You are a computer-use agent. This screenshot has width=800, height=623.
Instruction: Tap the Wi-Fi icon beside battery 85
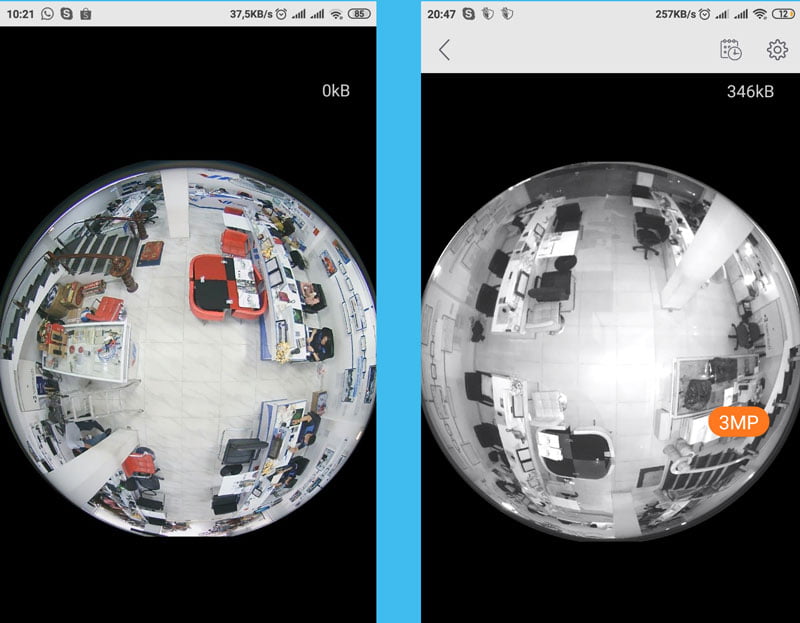point(336,13)
